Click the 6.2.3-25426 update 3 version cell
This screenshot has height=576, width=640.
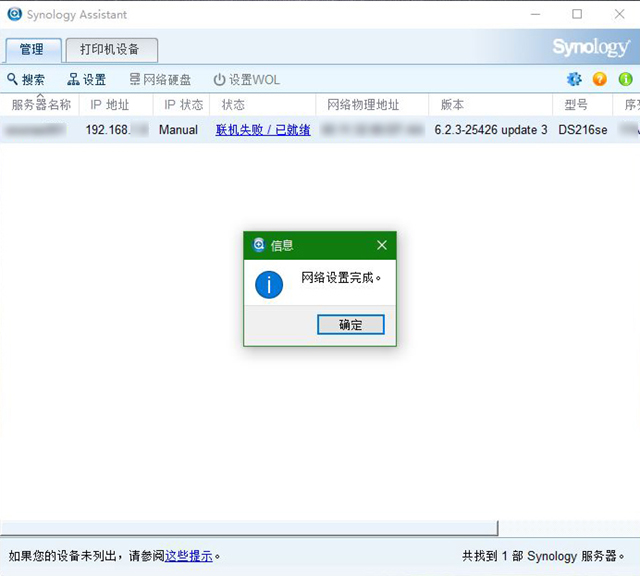click(x=491, y=130)
